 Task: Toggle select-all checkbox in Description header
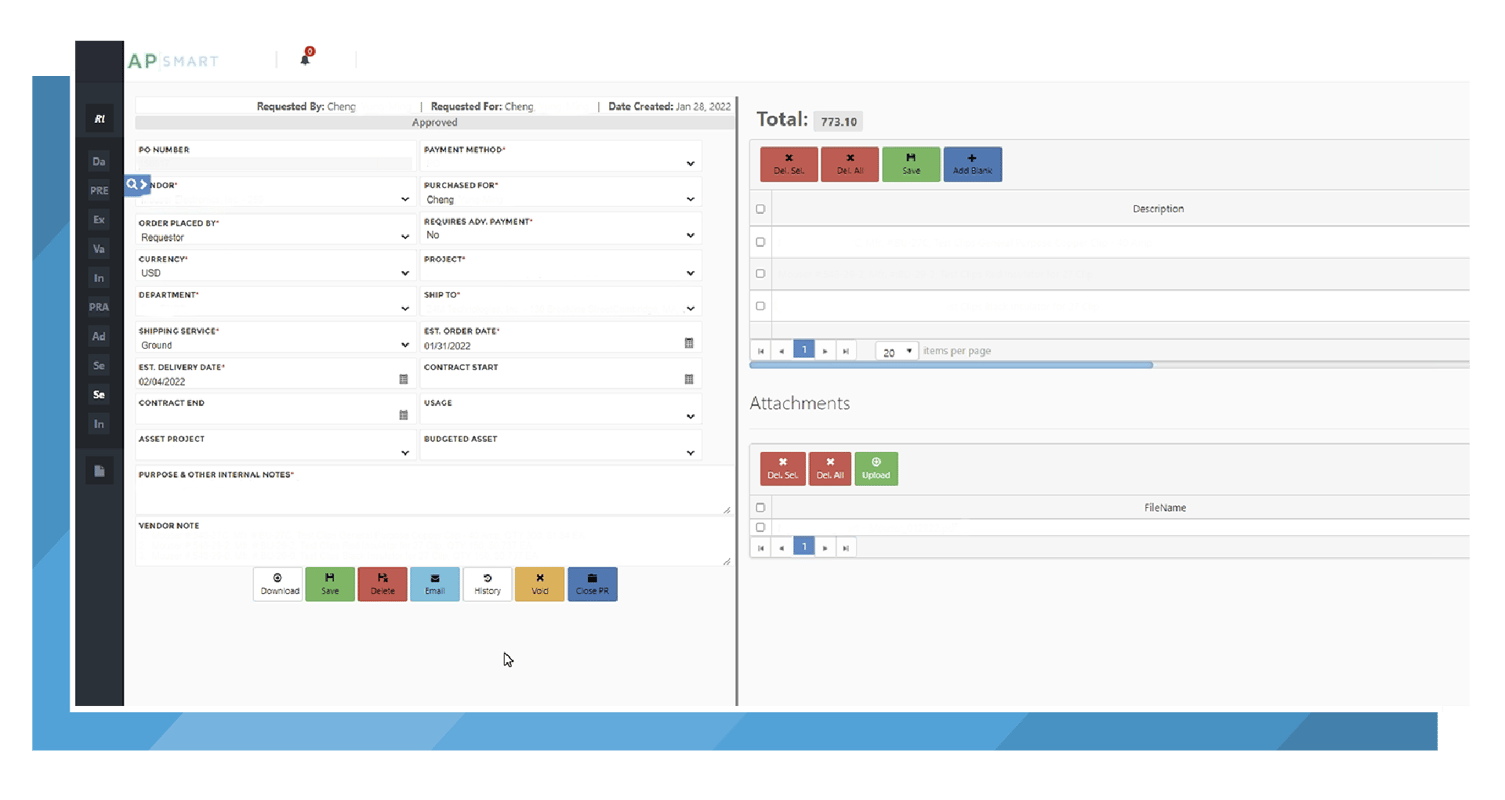tap(760, 209)
